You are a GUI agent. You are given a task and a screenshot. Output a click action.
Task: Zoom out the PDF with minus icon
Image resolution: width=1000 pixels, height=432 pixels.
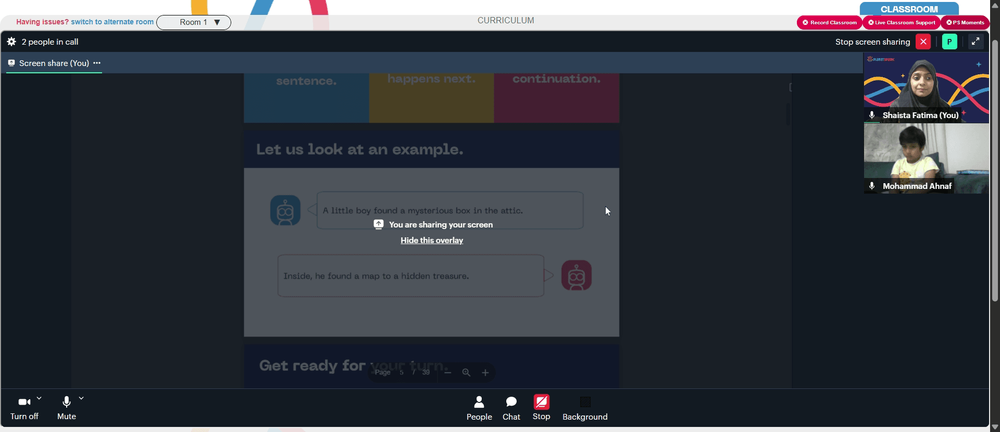[x=448, y=373]
